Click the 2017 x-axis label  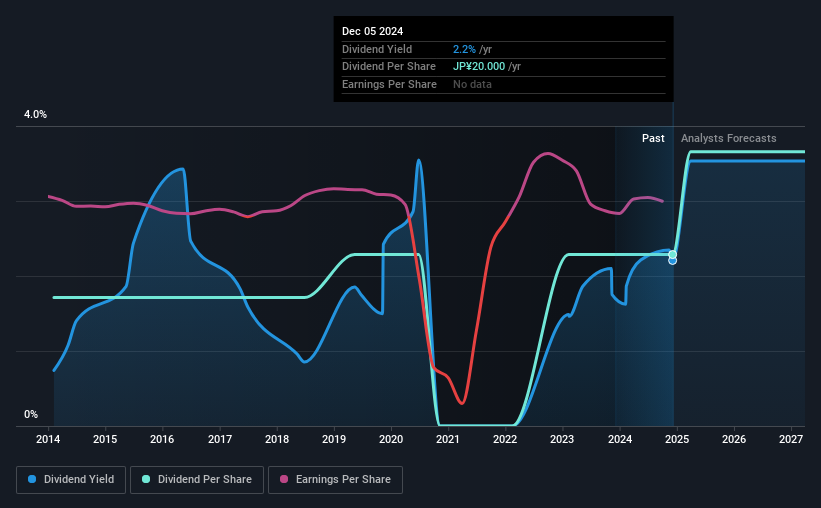(219, 439)
